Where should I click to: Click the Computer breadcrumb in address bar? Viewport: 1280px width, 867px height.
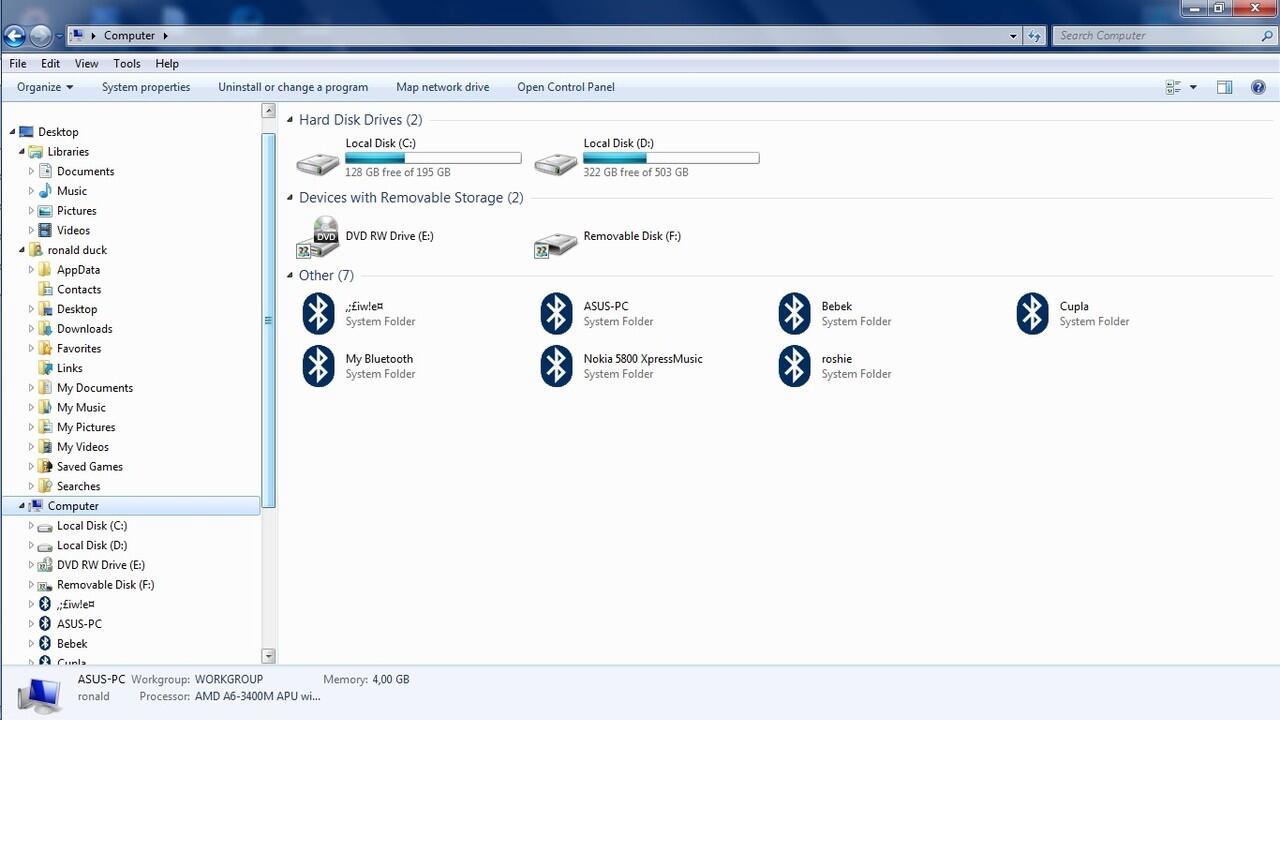(130, 36)
